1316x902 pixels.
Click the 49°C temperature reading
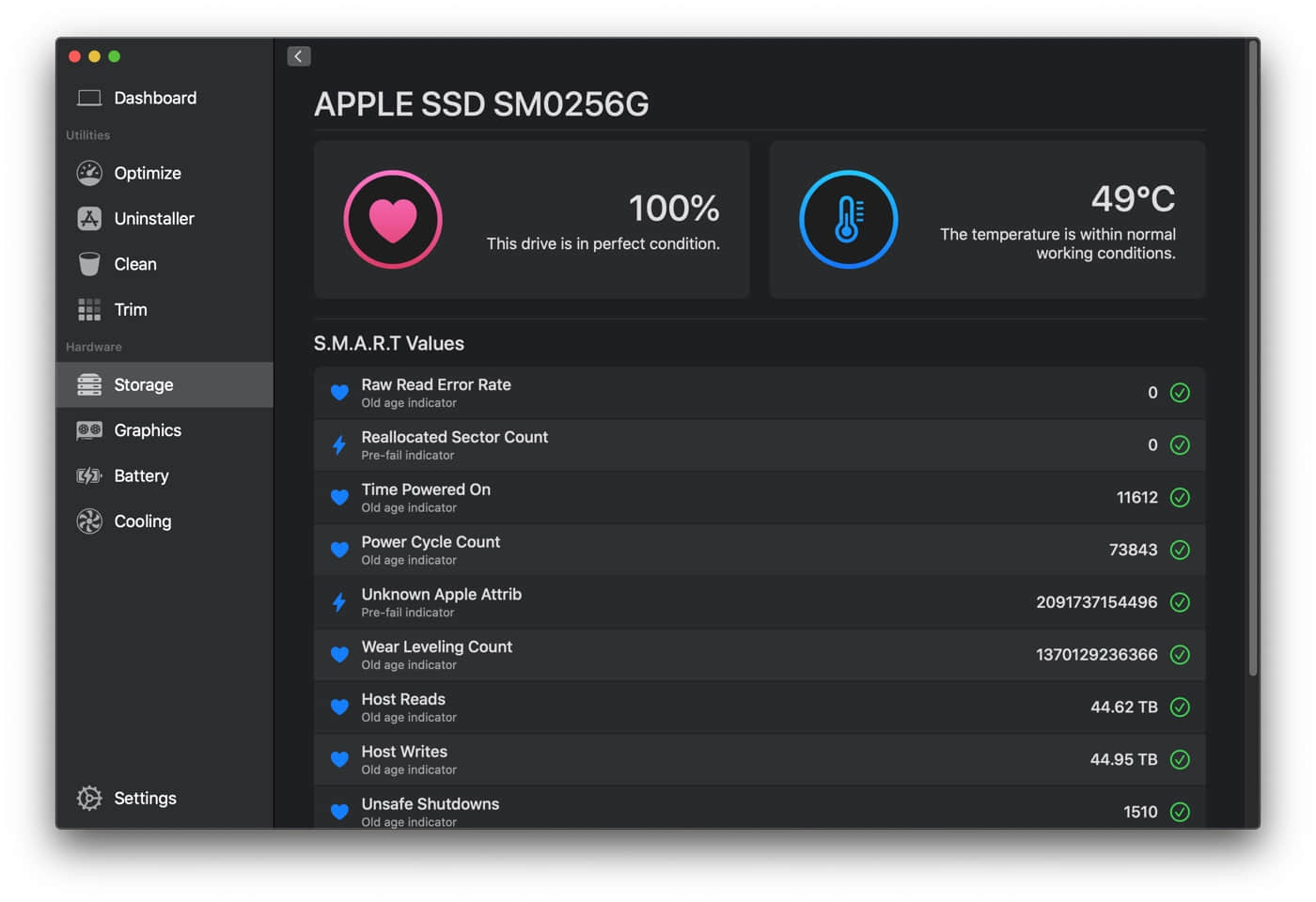pos(1133,199)
